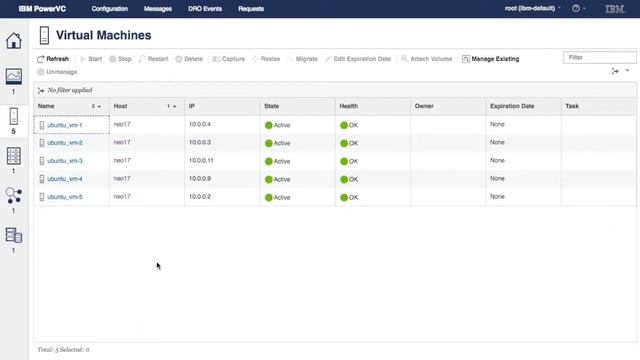Click the Resize toolbar button
Screen dimensions: 640x360
click(266, 59)
